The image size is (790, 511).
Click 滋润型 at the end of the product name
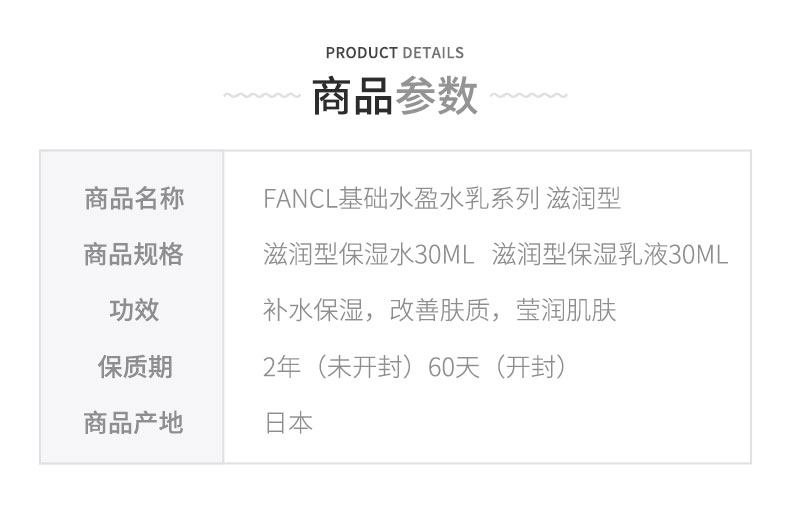586,198
